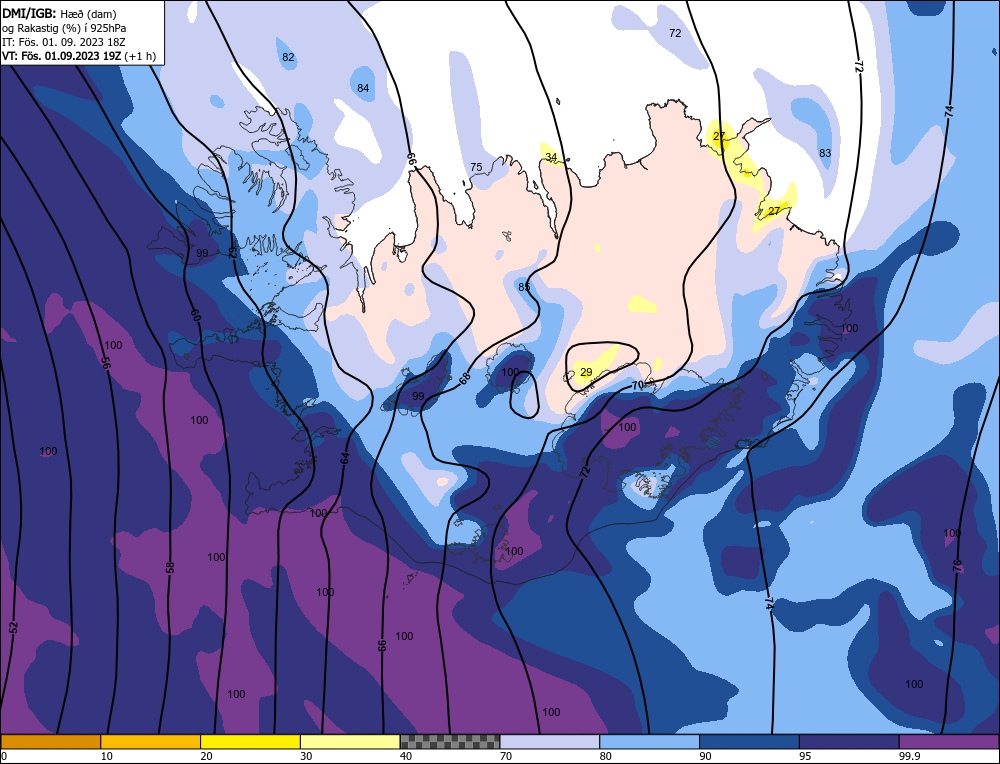Screen dimensions: 1000x764
Task: Select the contour label '58'
Action: pos(170,567)
